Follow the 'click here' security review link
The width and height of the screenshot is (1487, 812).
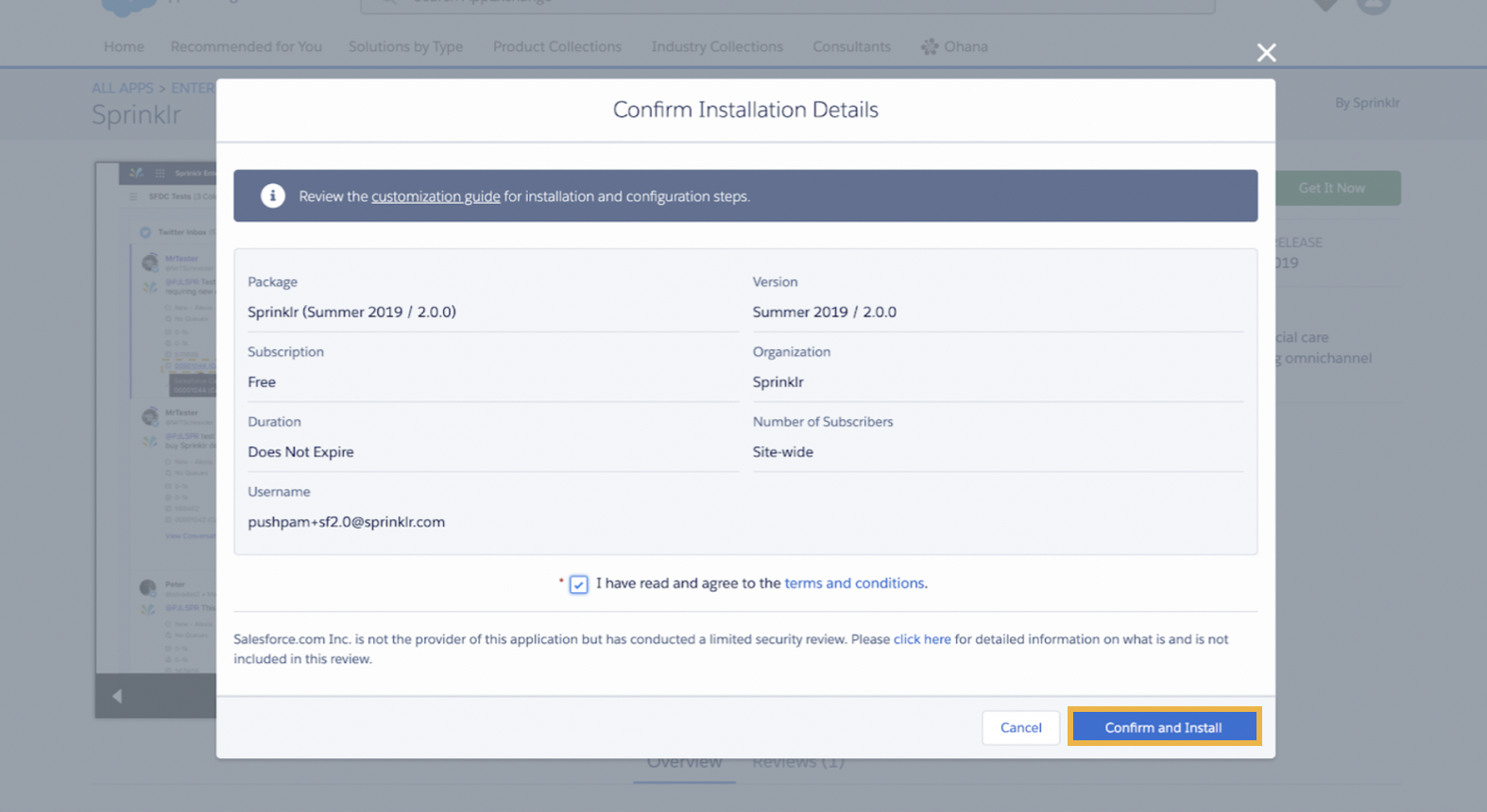point(922,639)
